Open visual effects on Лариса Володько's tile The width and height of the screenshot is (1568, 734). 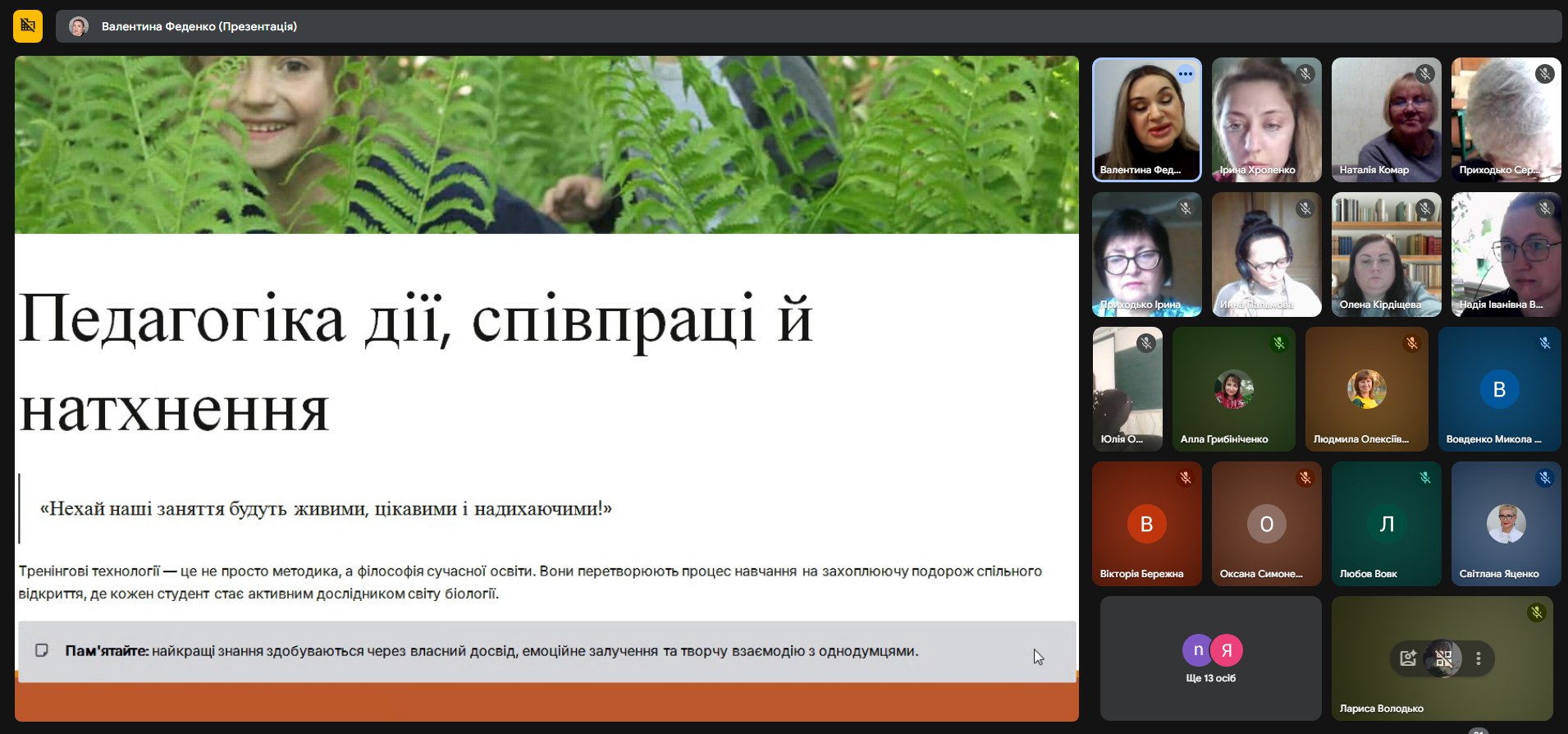pyautogui.click(x=1408, y=658)
